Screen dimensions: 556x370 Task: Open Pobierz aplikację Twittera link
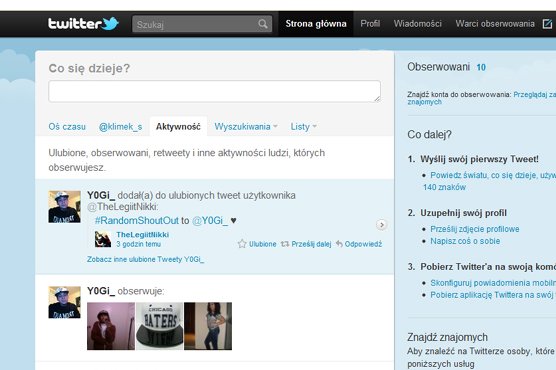[493, 295]
